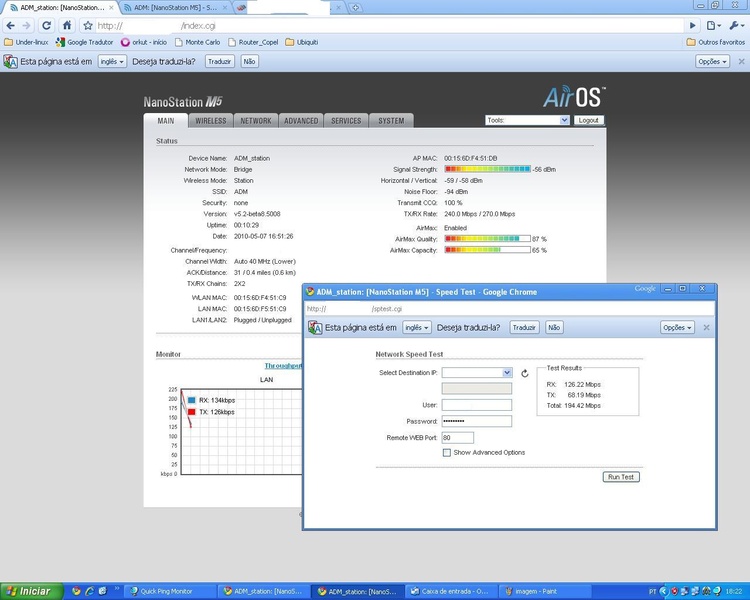Open the wrench settings menu

735,25
